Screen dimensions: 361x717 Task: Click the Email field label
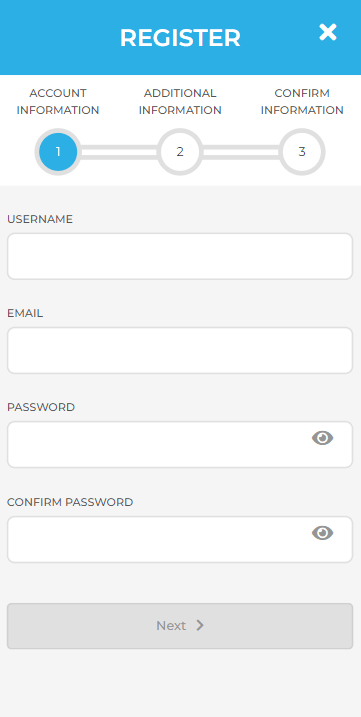coord(25,313)
